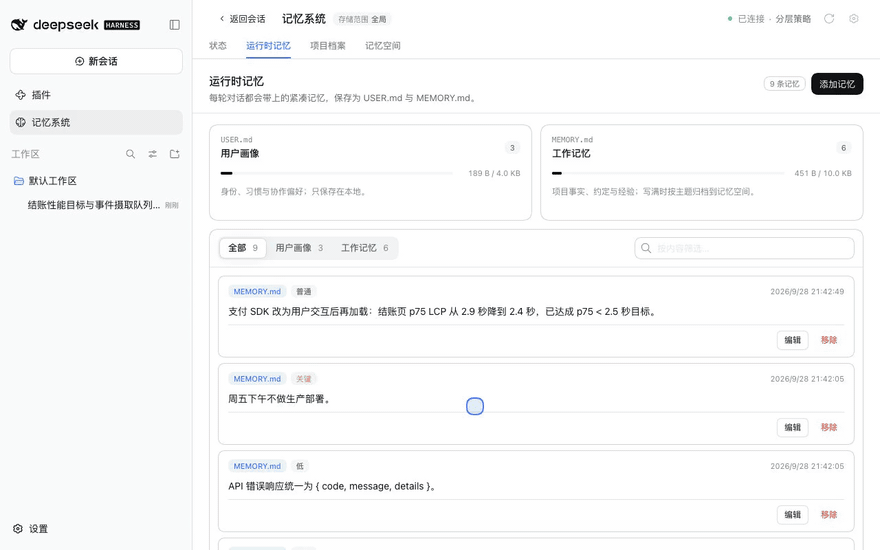
Task: Open memory settings gear icon at top right
Action: pos(854,19)
